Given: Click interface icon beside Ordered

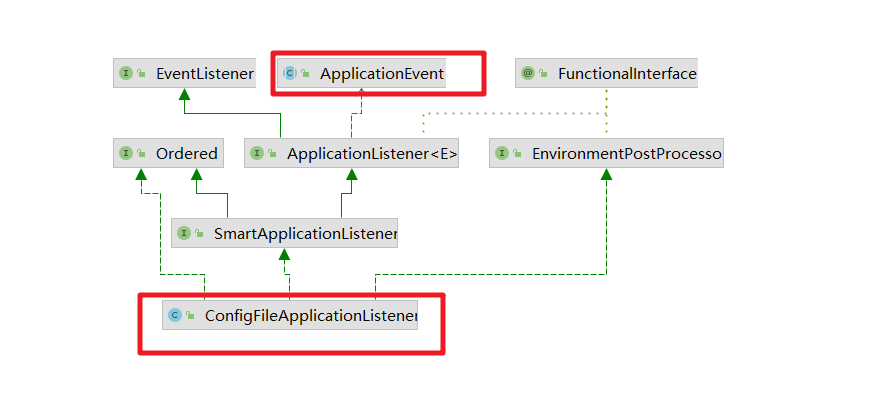Looking at the screenshot, I should point(126,153).
